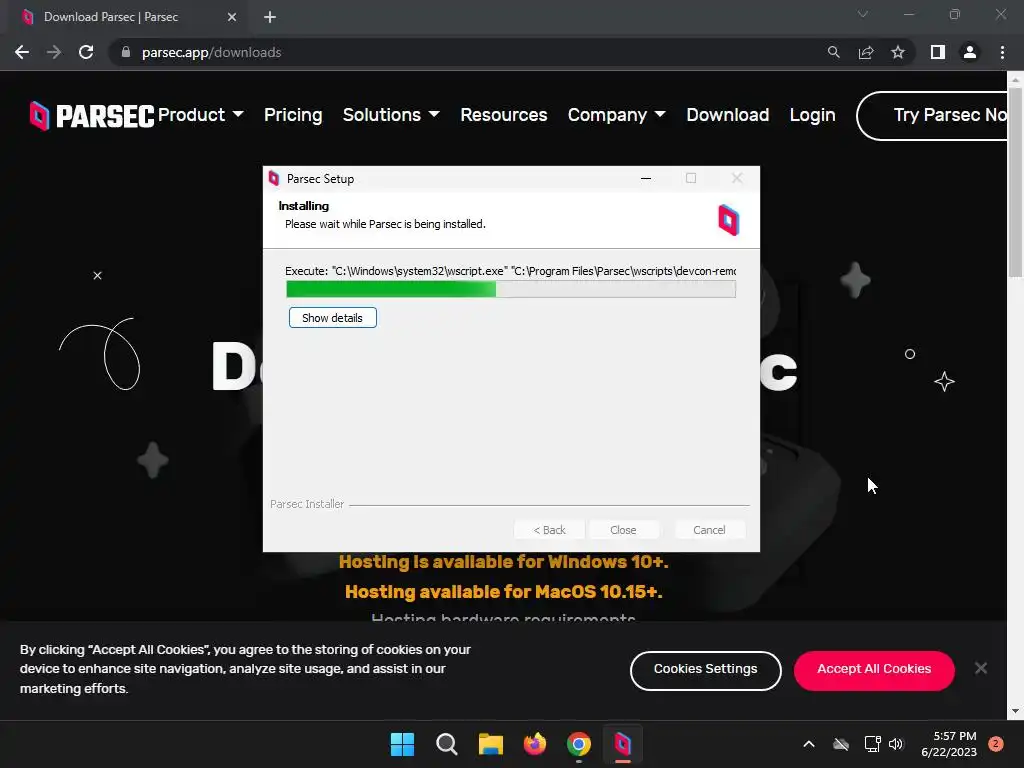
Task: Open the Resources page
Action: [504, 115]
